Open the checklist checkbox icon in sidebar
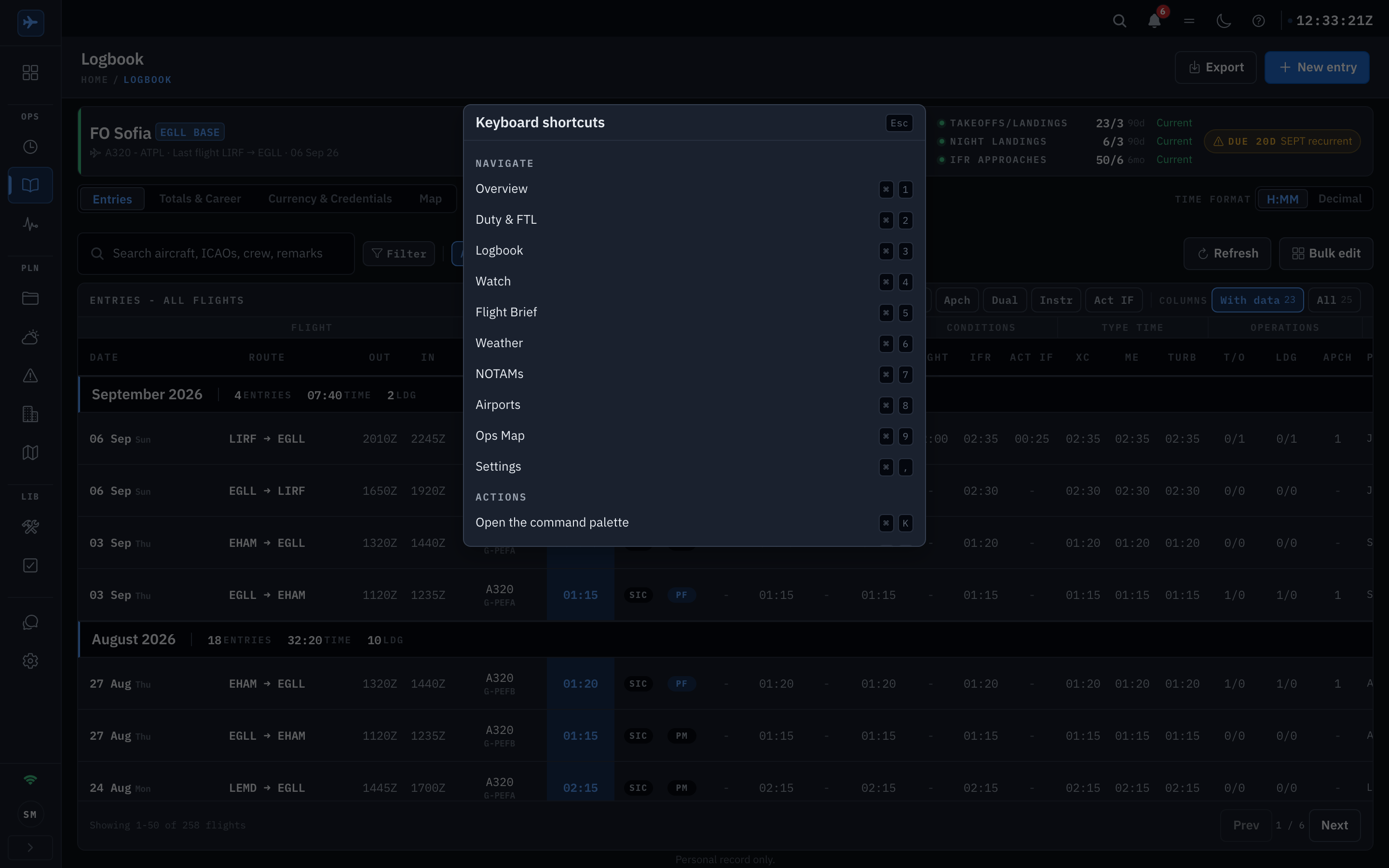Screen dimensions: 1389x868 pyautogui.click(x=30, y=566)
